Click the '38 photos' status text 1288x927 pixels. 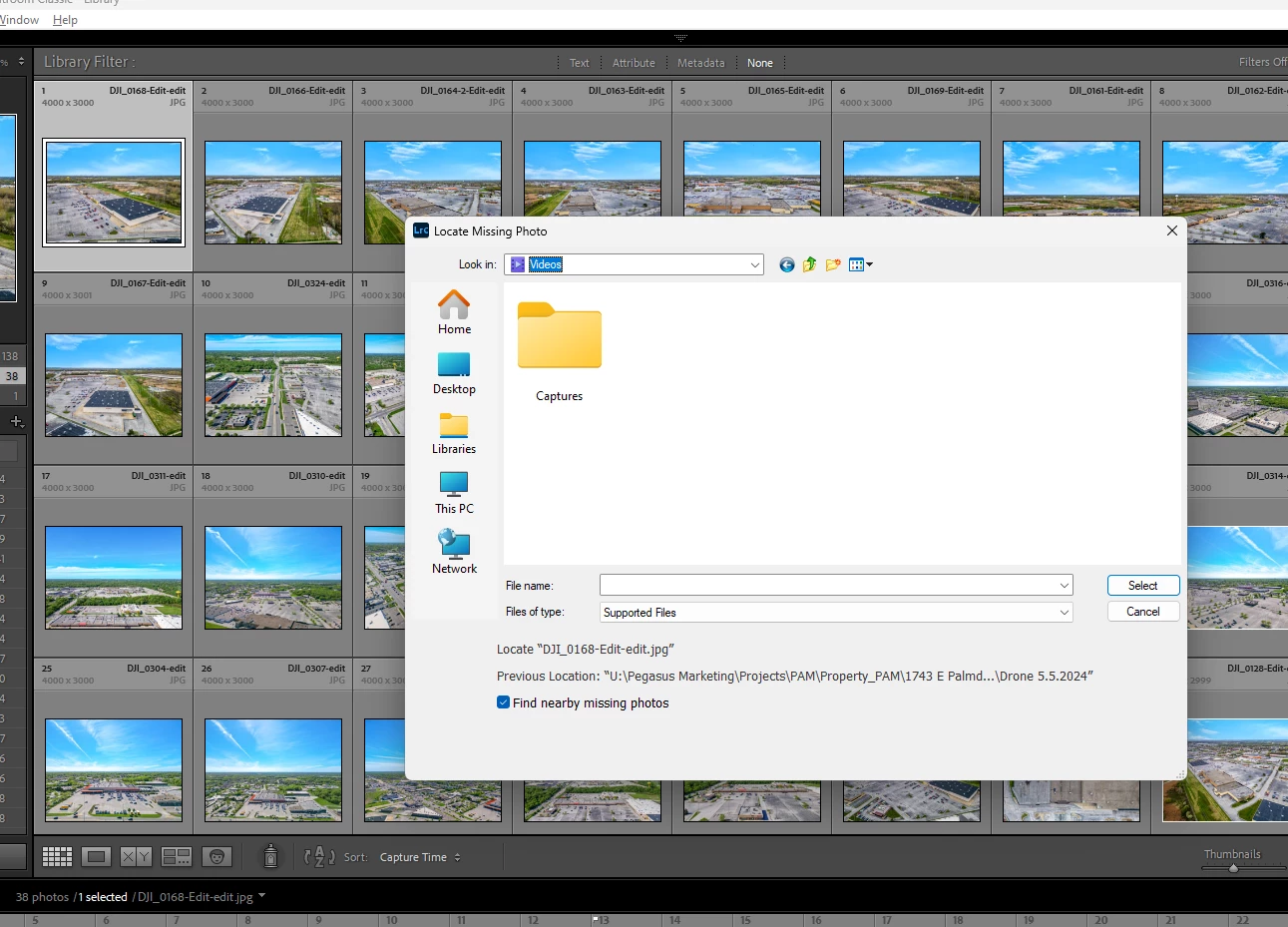pyautogui.click(x=42, y=897)
